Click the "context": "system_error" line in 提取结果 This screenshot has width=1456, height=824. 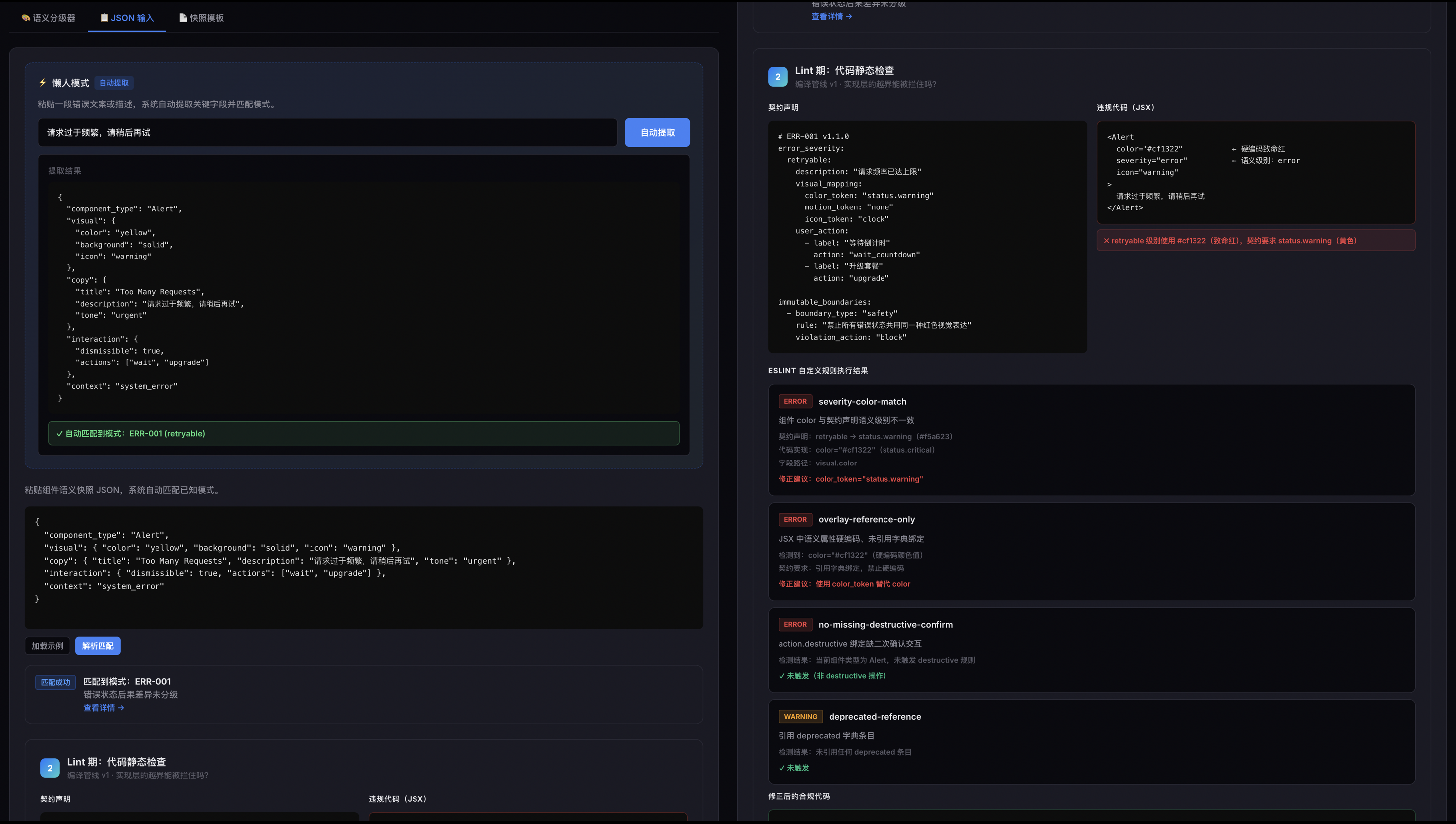point(122,386)
